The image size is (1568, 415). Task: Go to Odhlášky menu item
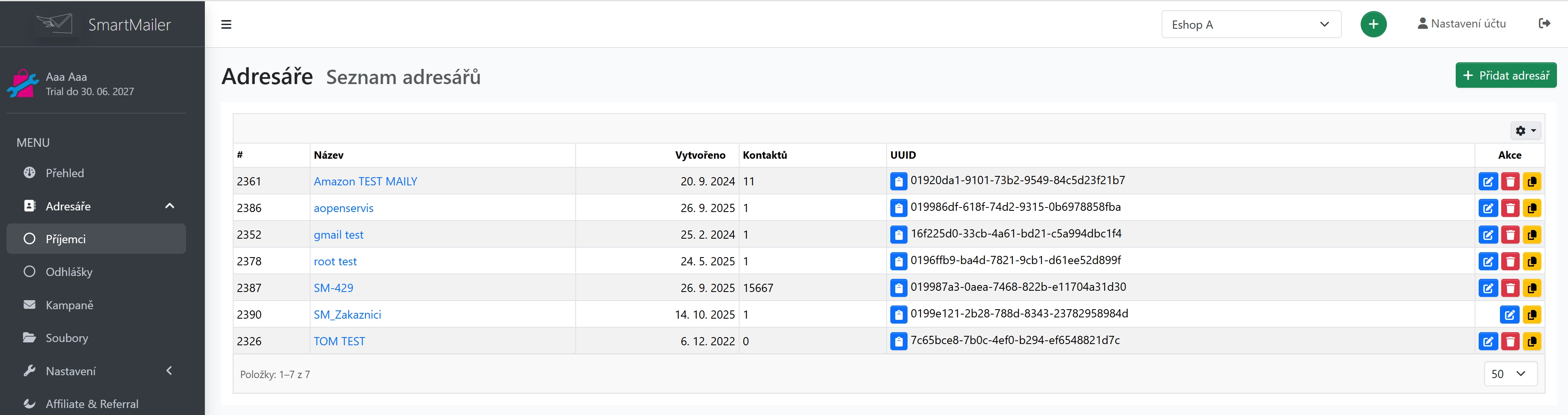point(69,272)
